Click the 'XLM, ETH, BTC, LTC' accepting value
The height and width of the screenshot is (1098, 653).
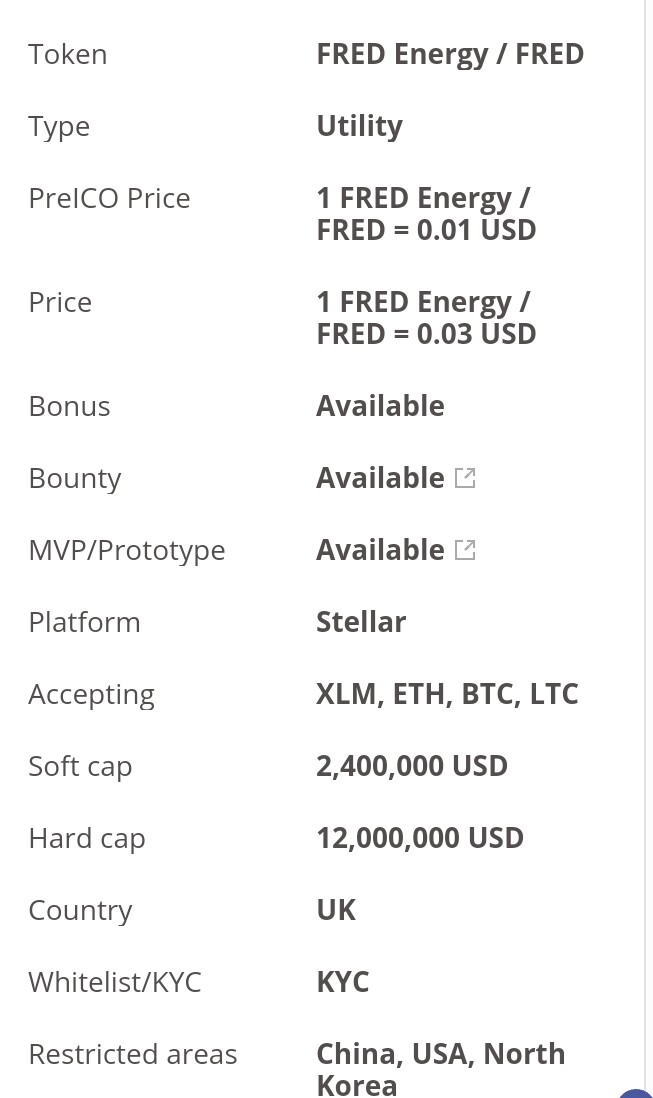tap(447, 695)
